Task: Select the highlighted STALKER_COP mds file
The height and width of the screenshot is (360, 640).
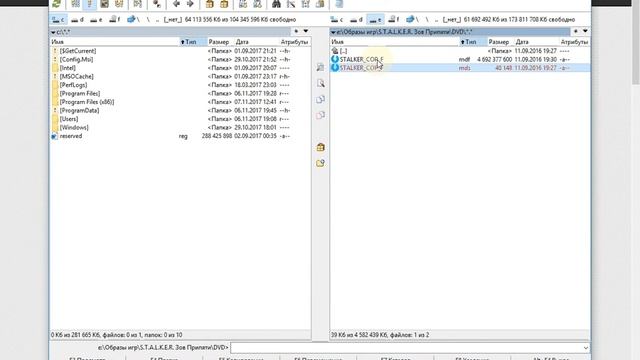Action: tap(460, 68)
